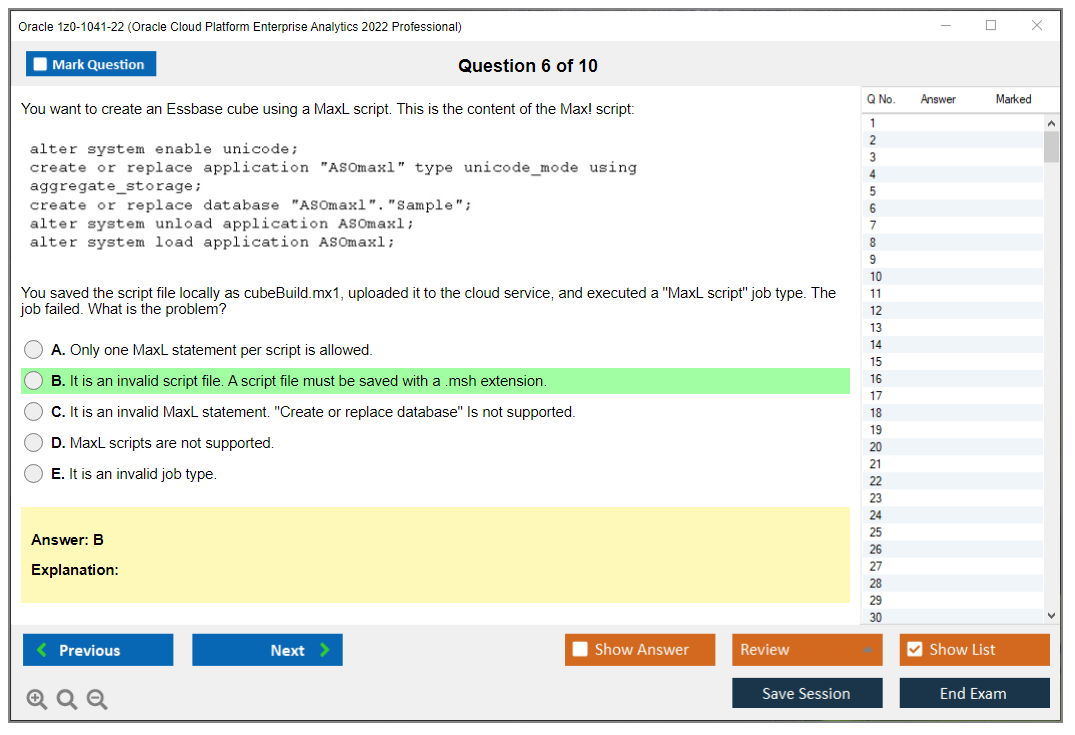The width and height of the screenshot is (1075, 735).
Task: Enable the Mark Question checkbox
Action: [41, 64]
